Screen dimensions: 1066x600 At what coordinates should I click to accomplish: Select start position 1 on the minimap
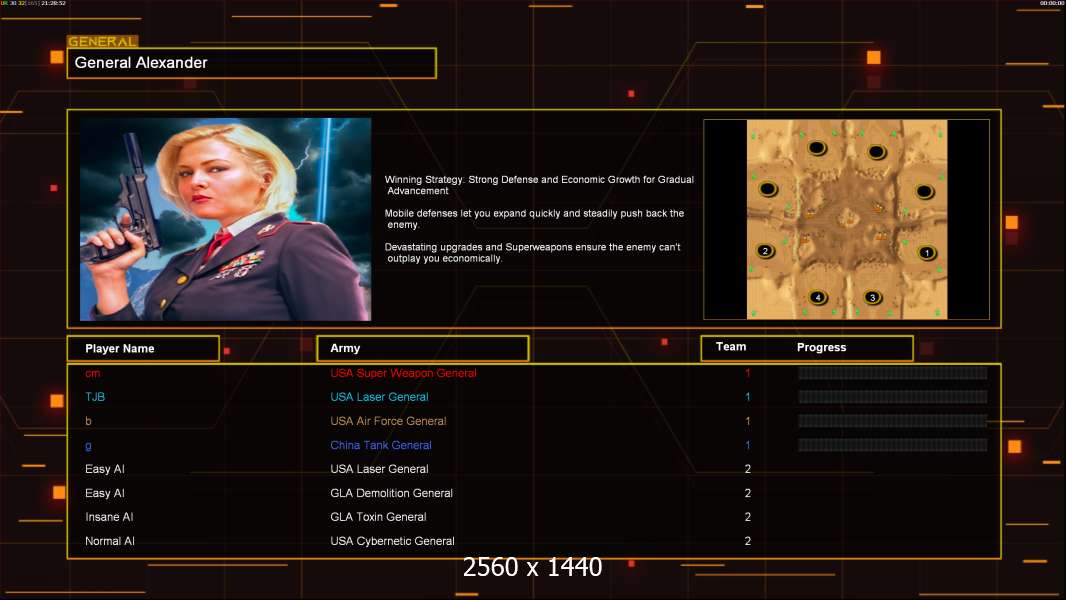tap(926, 253)
